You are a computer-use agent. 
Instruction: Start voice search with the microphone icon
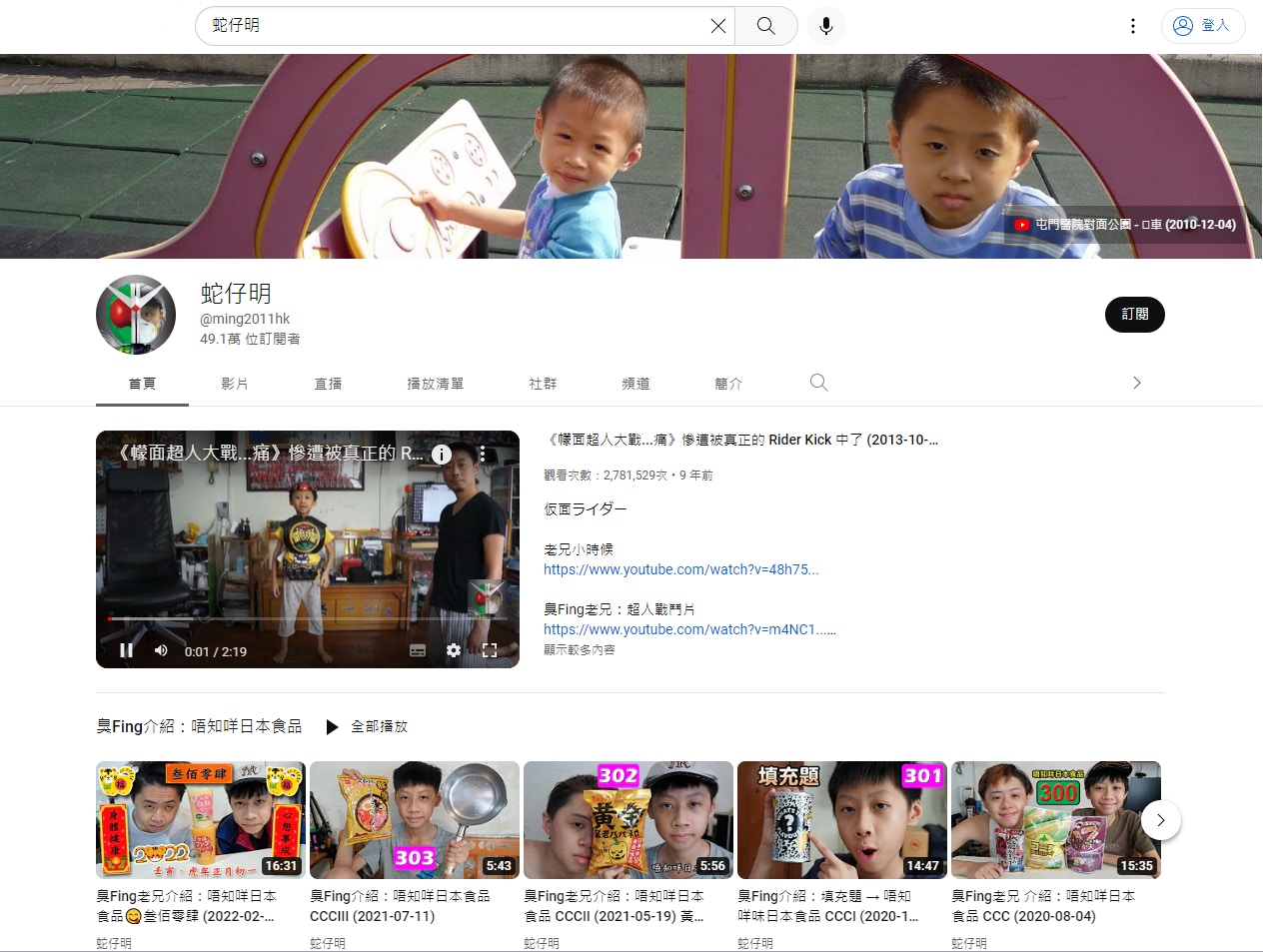point(825,26)
